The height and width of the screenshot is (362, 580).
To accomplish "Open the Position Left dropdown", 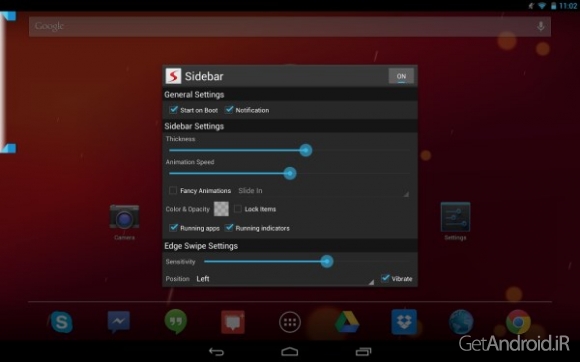I will pyautogui.click(x=285, y=279).
